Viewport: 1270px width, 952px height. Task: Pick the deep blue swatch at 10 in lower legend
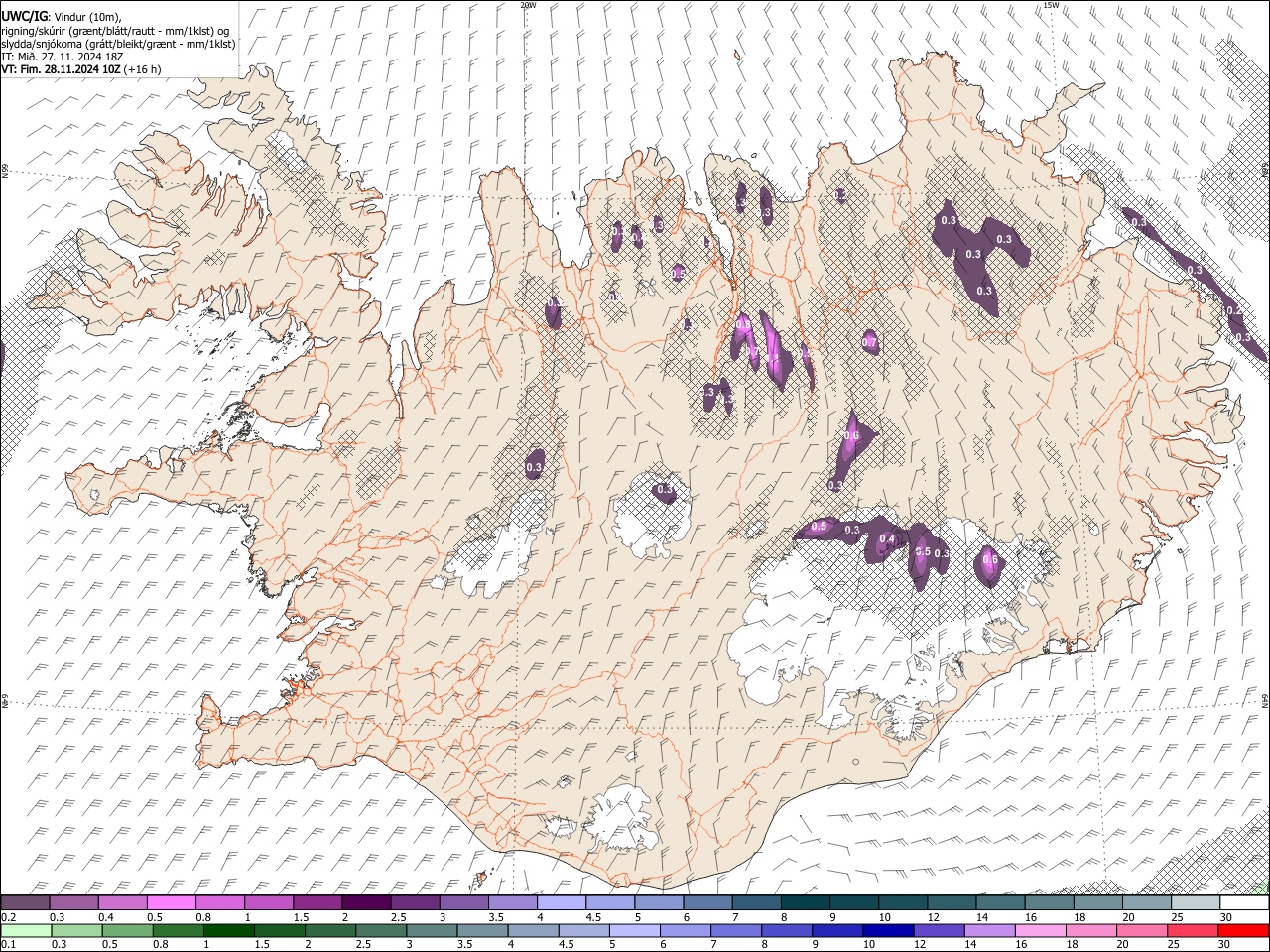[888, 931]
